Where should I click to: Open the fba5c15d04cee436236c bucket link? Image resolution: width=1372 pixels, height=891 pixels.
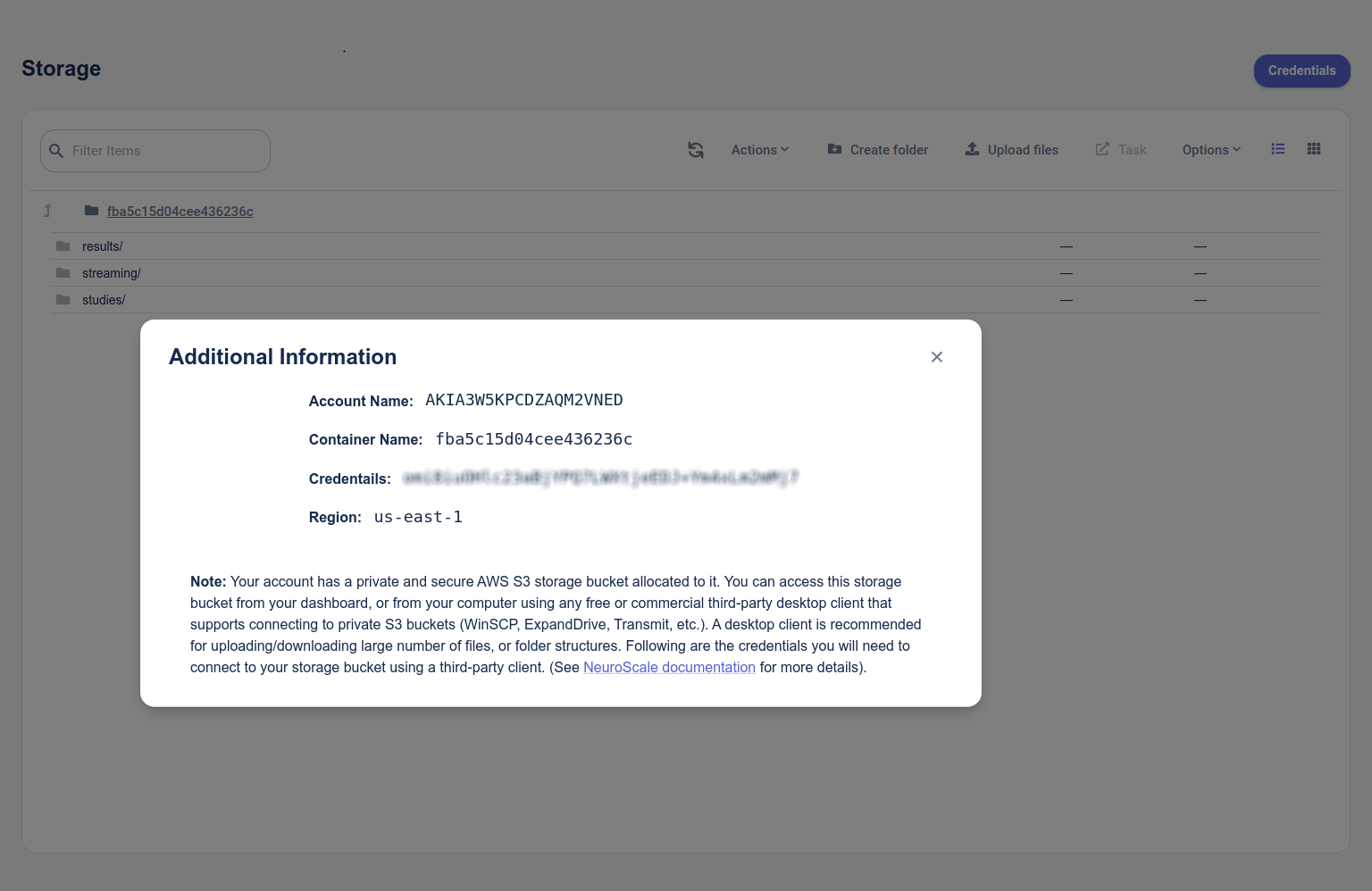pos(180,212)
